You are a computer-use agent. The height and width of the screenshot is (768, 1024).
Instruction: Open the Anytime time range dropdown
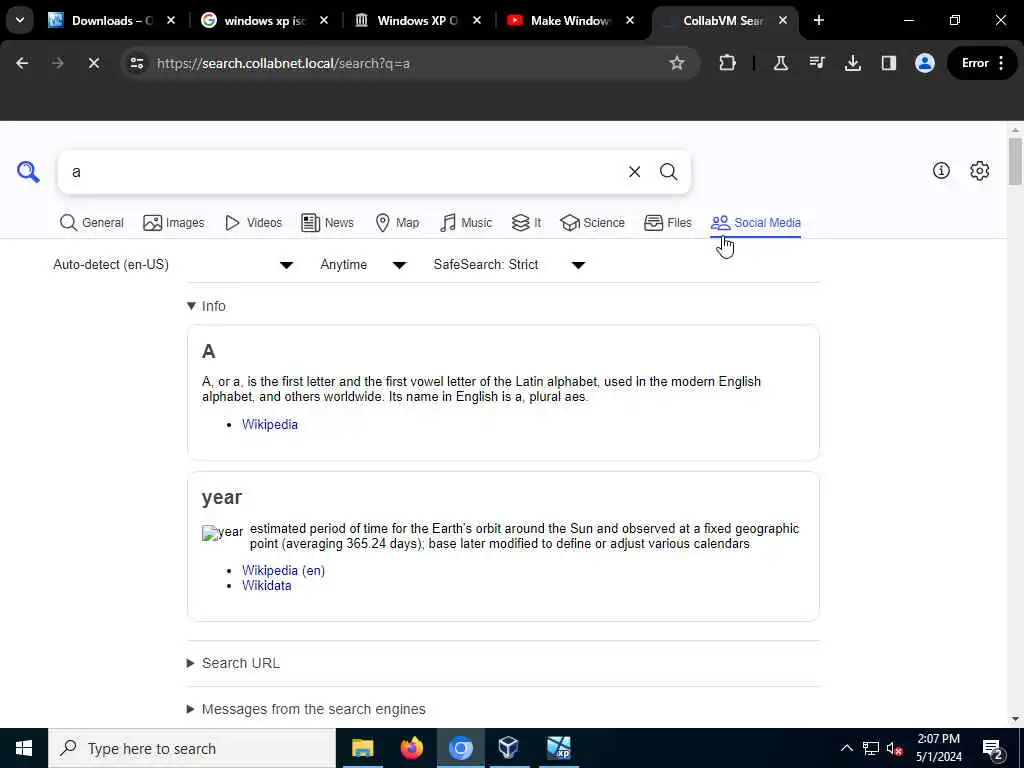[x=363, y=264]
